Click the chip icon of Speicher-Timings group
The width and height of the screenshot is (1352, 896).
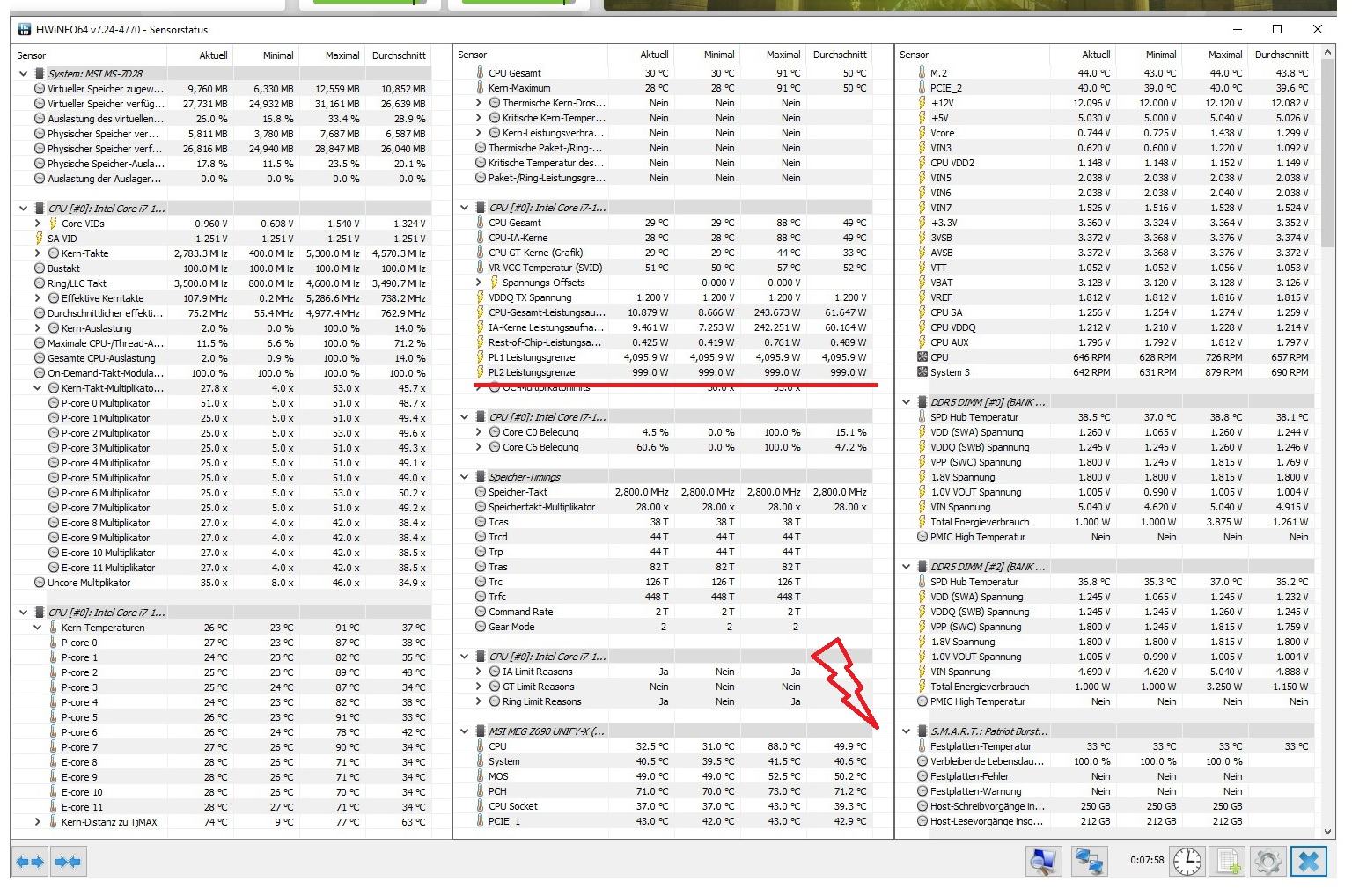[x=481, y=477]
